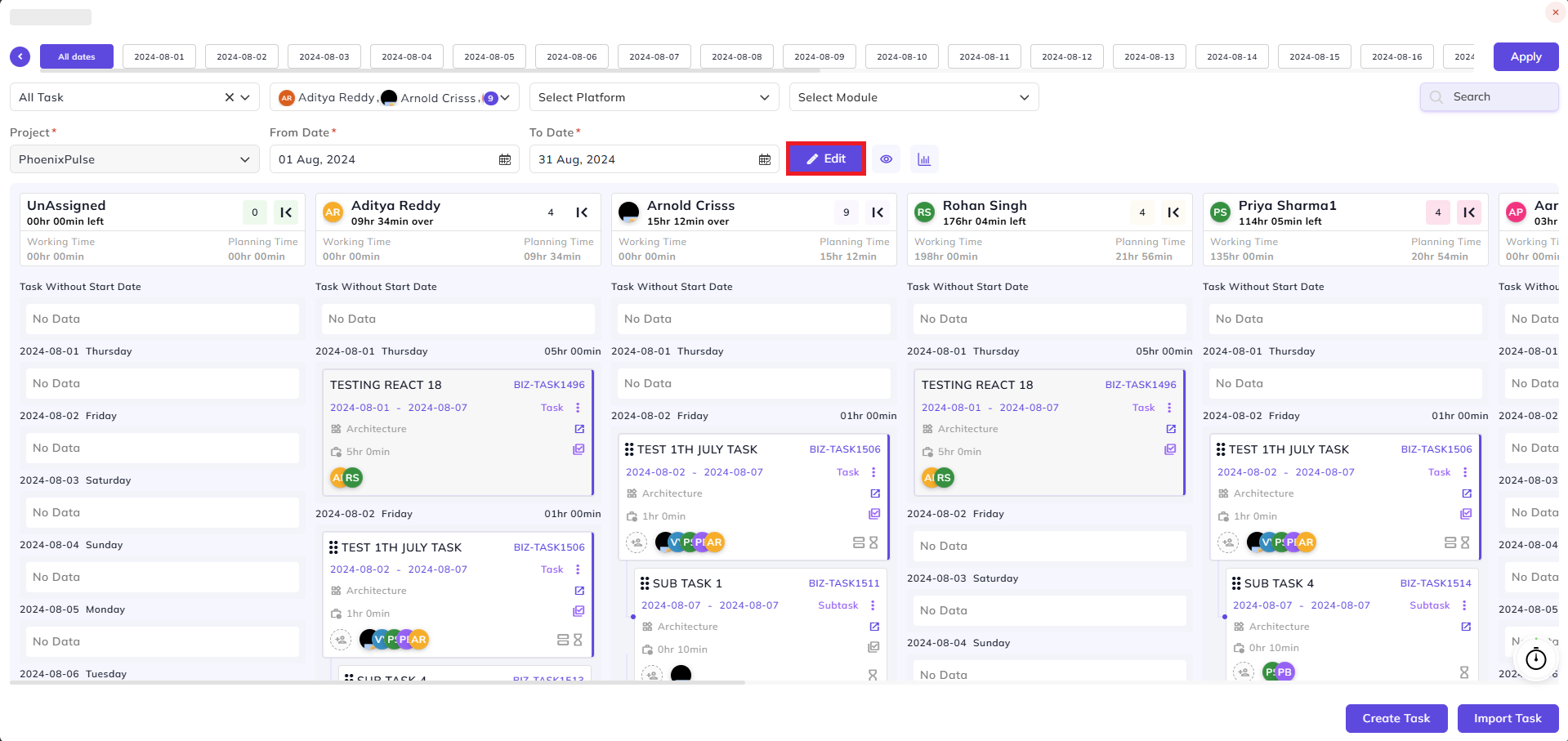Open the From Date calendar icon
The image size is (1568, 741).
tap(505, 159)
